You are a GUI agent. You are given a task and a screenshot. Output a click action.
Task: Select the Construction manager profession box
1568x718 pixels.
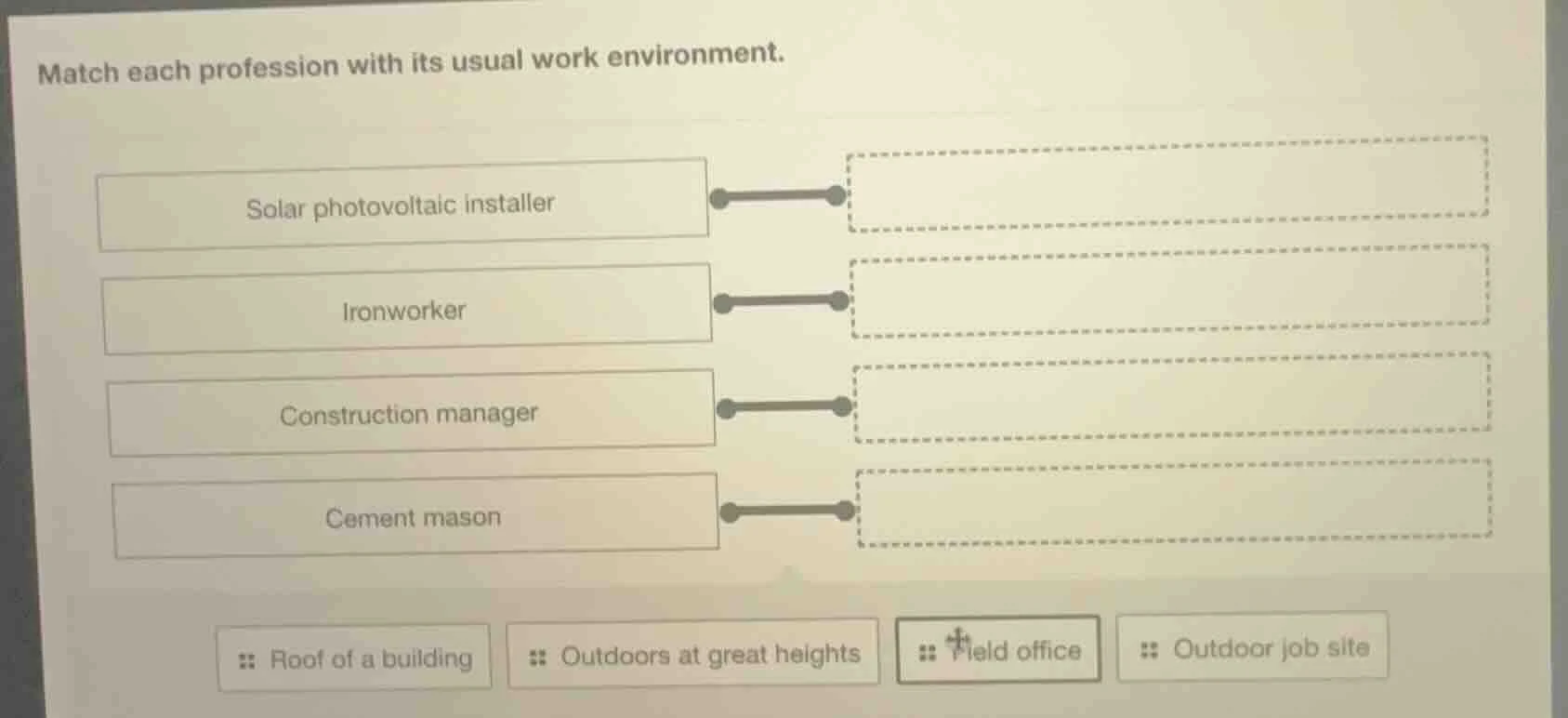[x=411, y=414]
